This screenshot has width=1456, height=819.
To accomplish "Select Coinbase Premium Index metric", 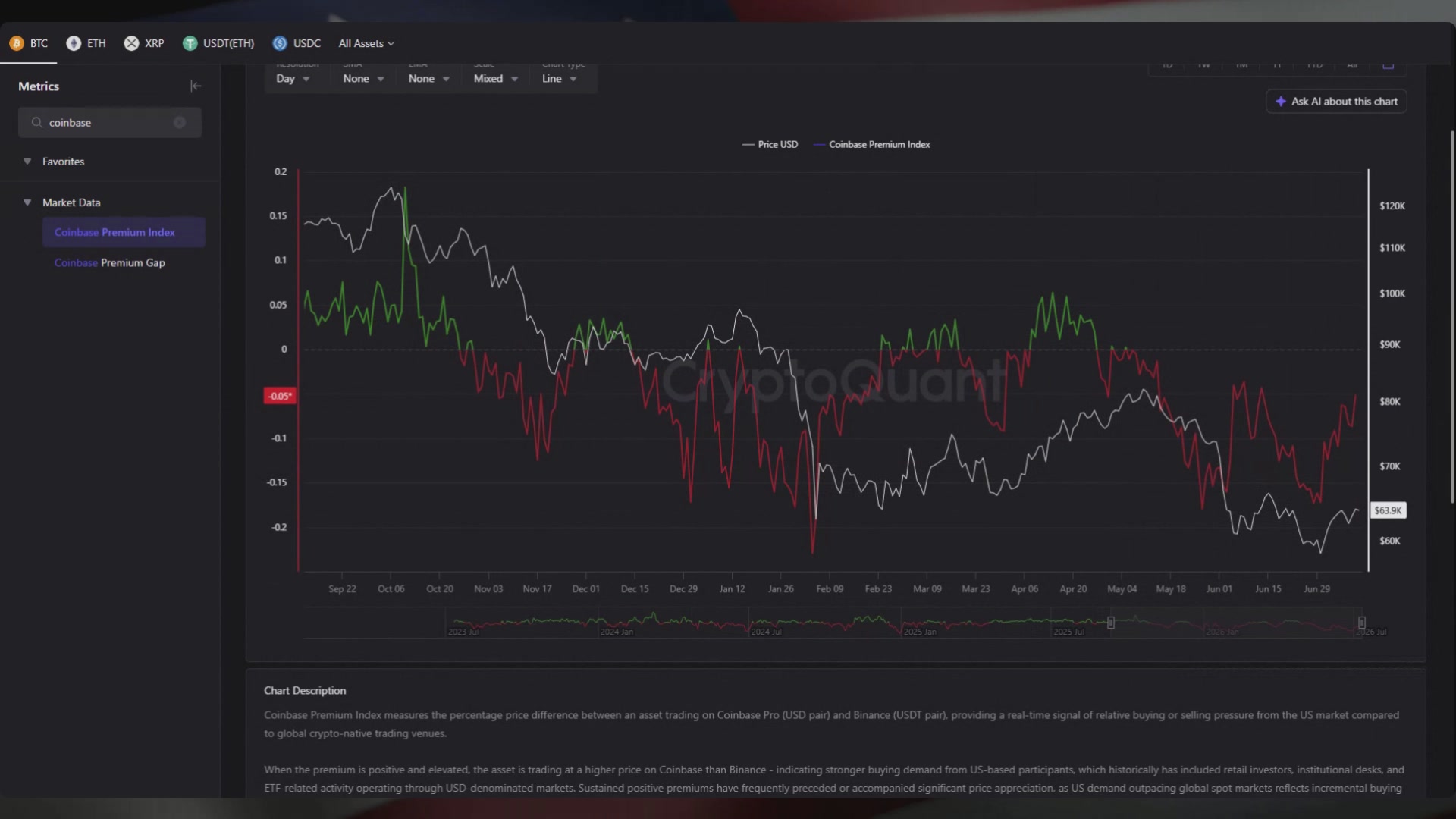I will point(124,232).
